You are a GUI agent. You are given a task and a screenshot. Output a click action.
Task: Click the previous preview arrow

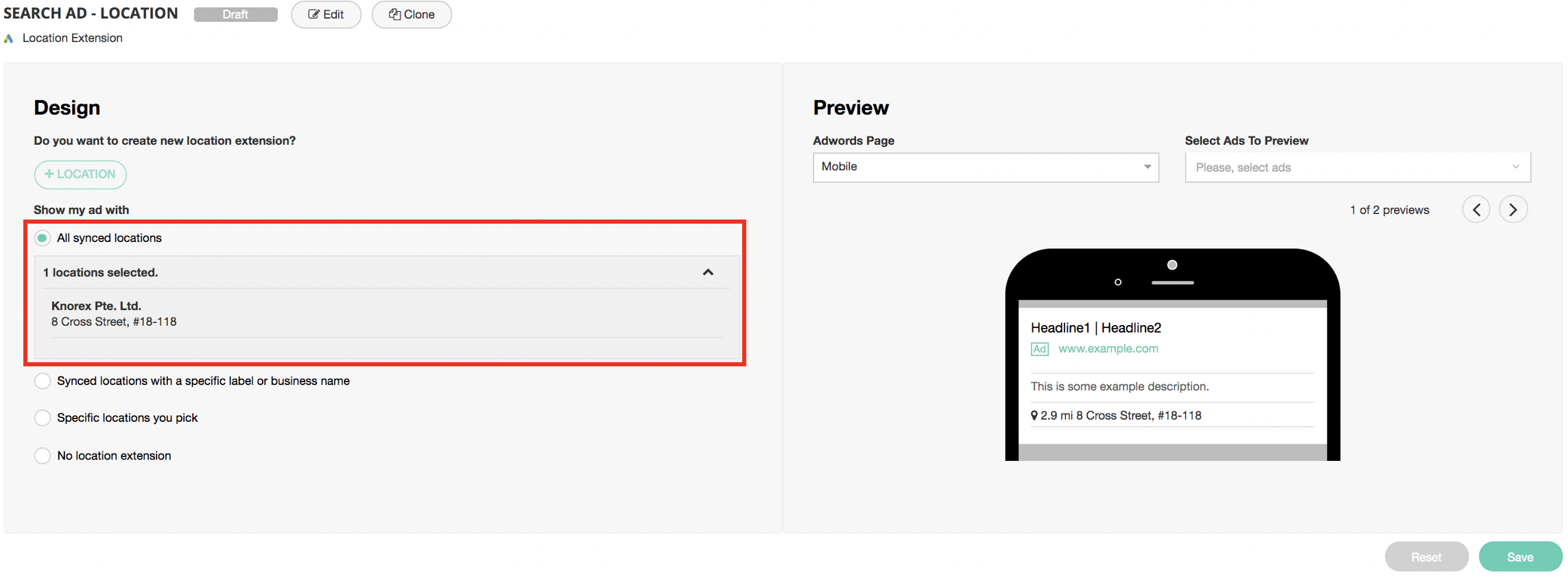pyautogui.click(x=1475, y=209)
